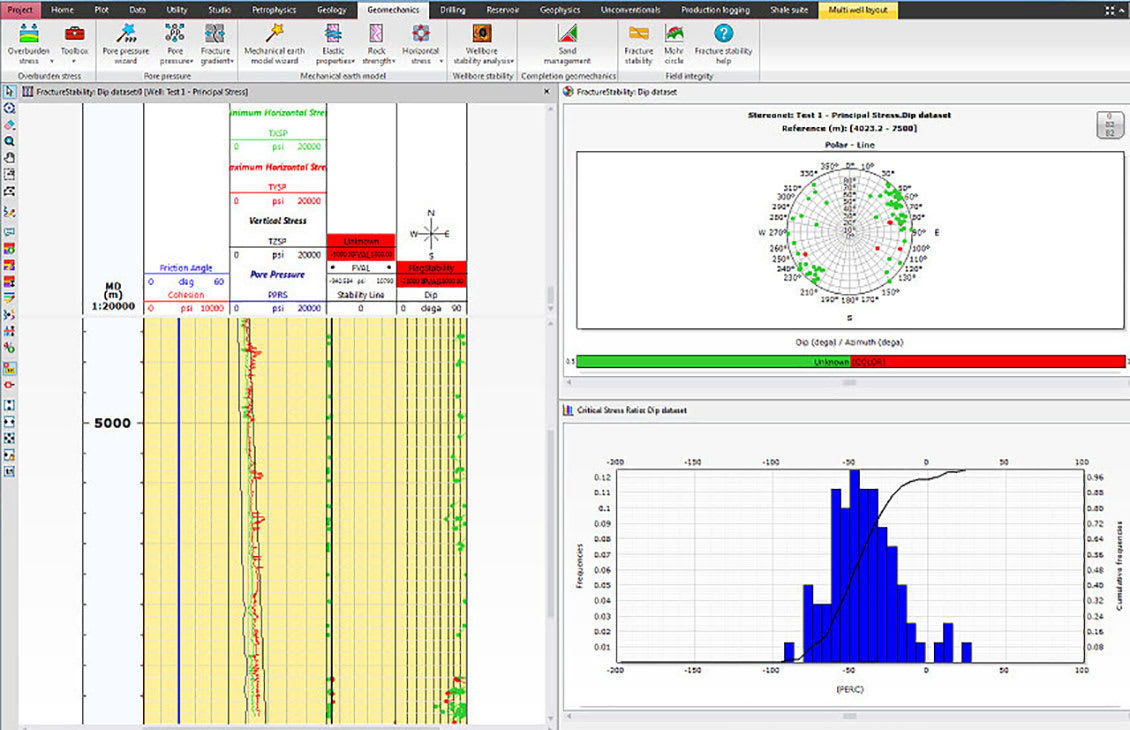Click the Fracture stability icon
1130x730 pixels.
639,44
